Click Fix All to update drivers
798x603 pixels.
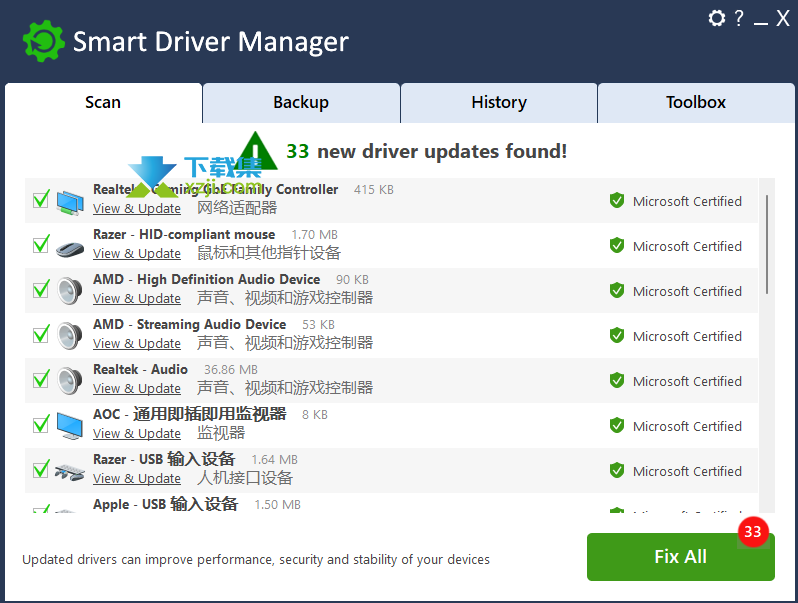pyautogui.click(x=680, y=557)
